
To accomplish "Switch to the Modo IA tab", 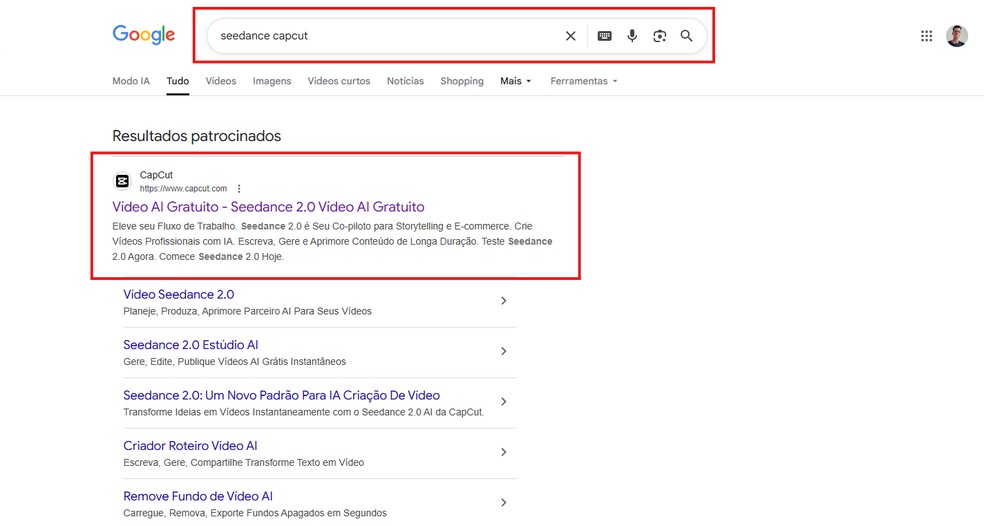I will pos(131,81).
